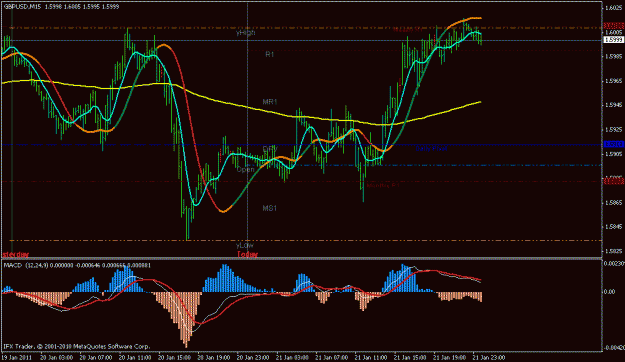
Task: Click the 1.5965 price axis label
Action: (x=613, y=81)
